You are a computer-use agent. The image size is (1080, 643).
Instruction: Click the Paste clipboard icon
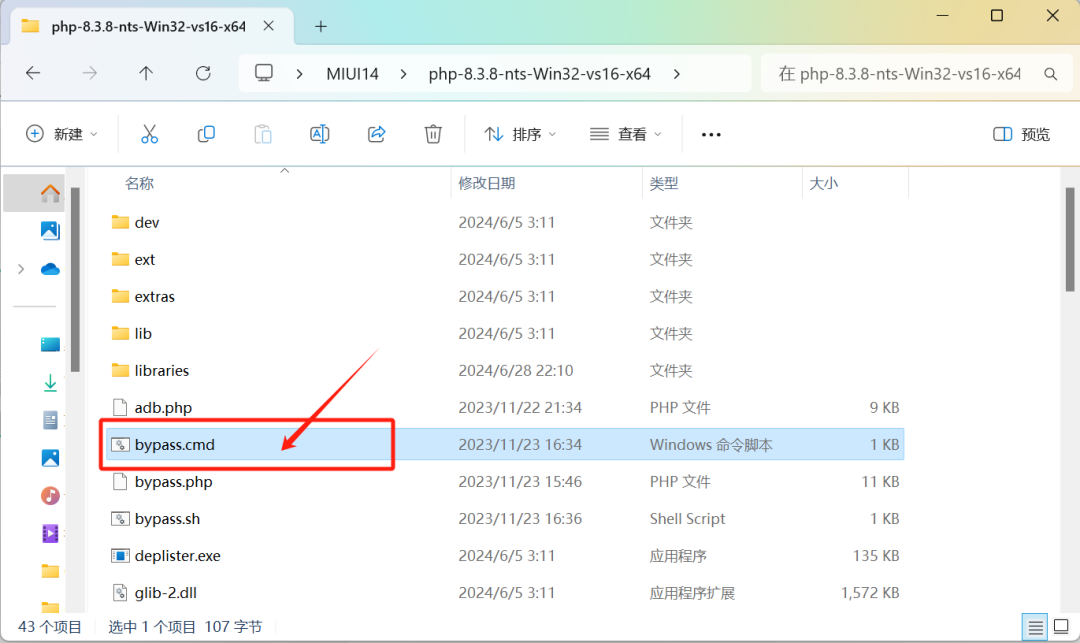point(262,134)
